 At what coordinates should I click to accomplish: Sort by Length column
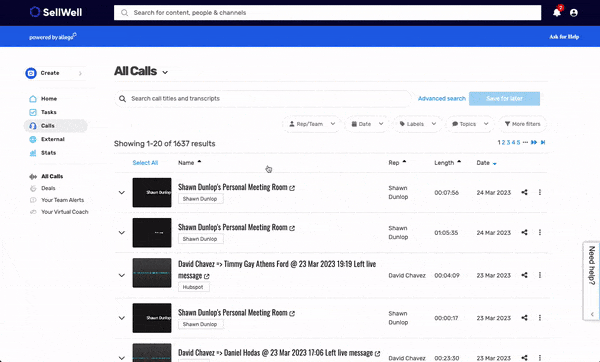click(x=447, y=163)
